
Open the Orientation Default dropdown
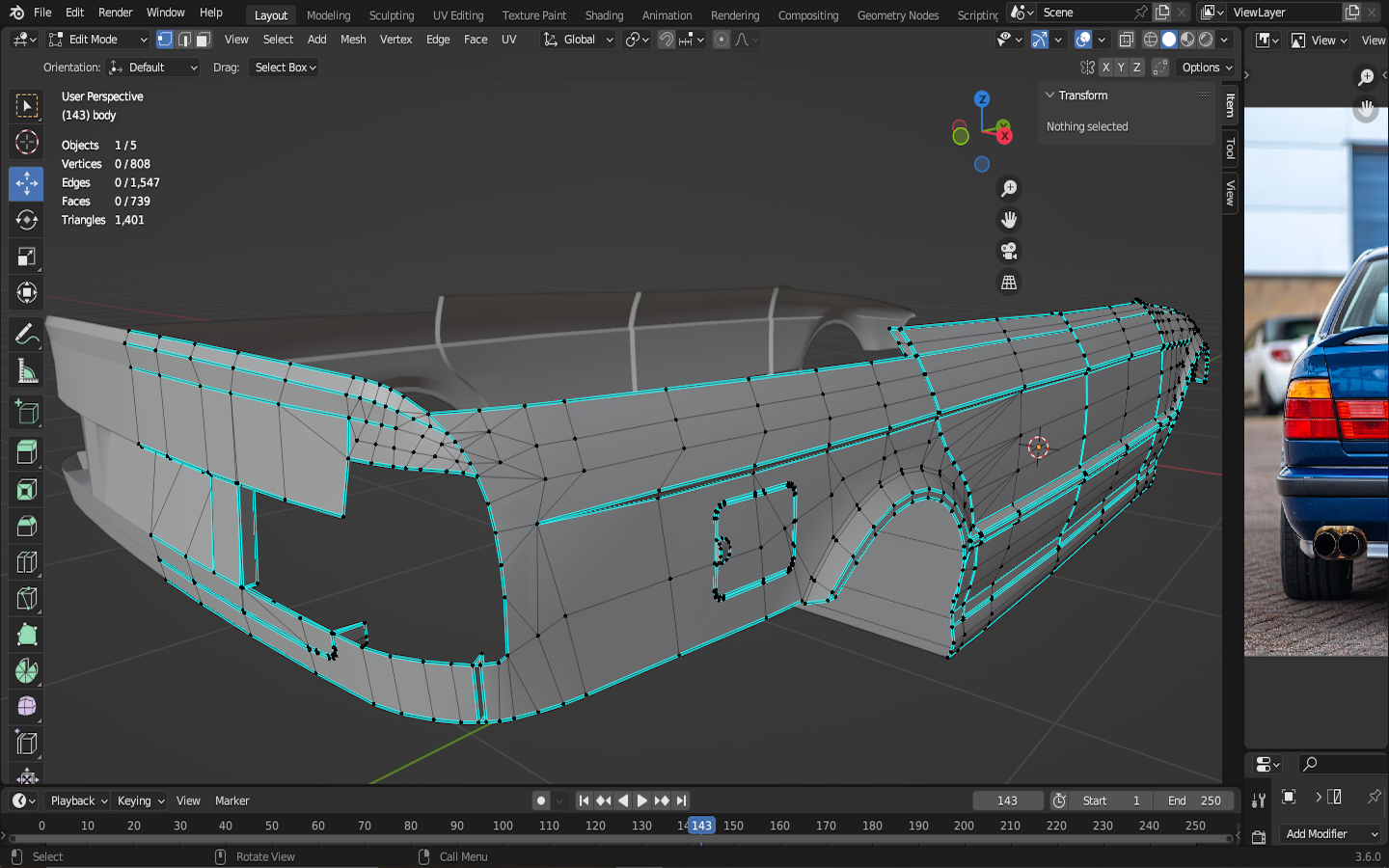(x=152, y=68)
